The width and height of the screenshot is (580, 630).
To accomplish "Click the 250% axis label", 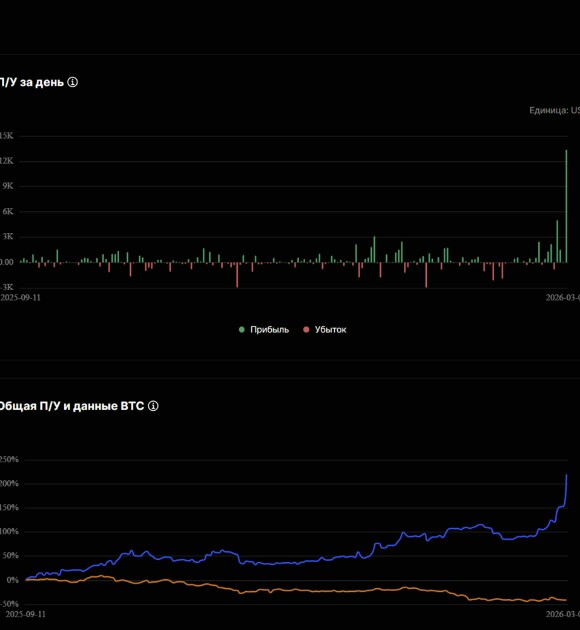I will tap(9, 459).
